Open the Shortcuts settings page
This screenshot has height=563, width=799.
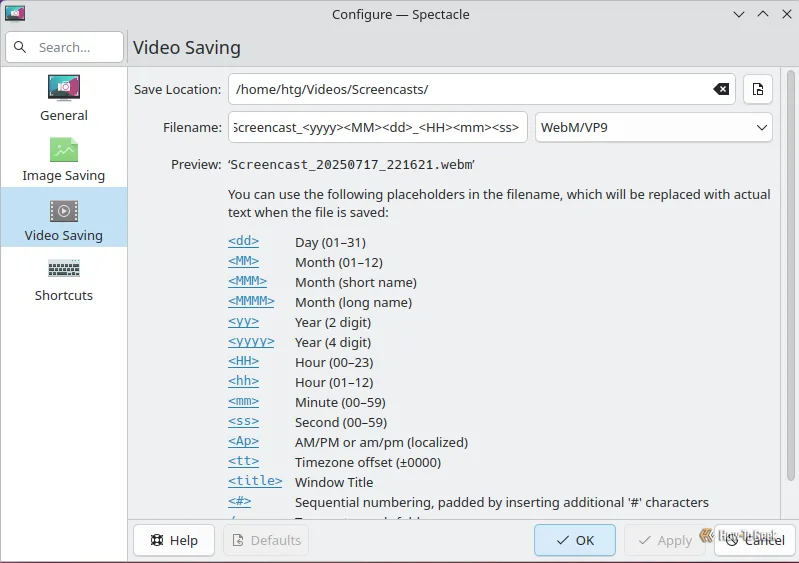(64, 279)
